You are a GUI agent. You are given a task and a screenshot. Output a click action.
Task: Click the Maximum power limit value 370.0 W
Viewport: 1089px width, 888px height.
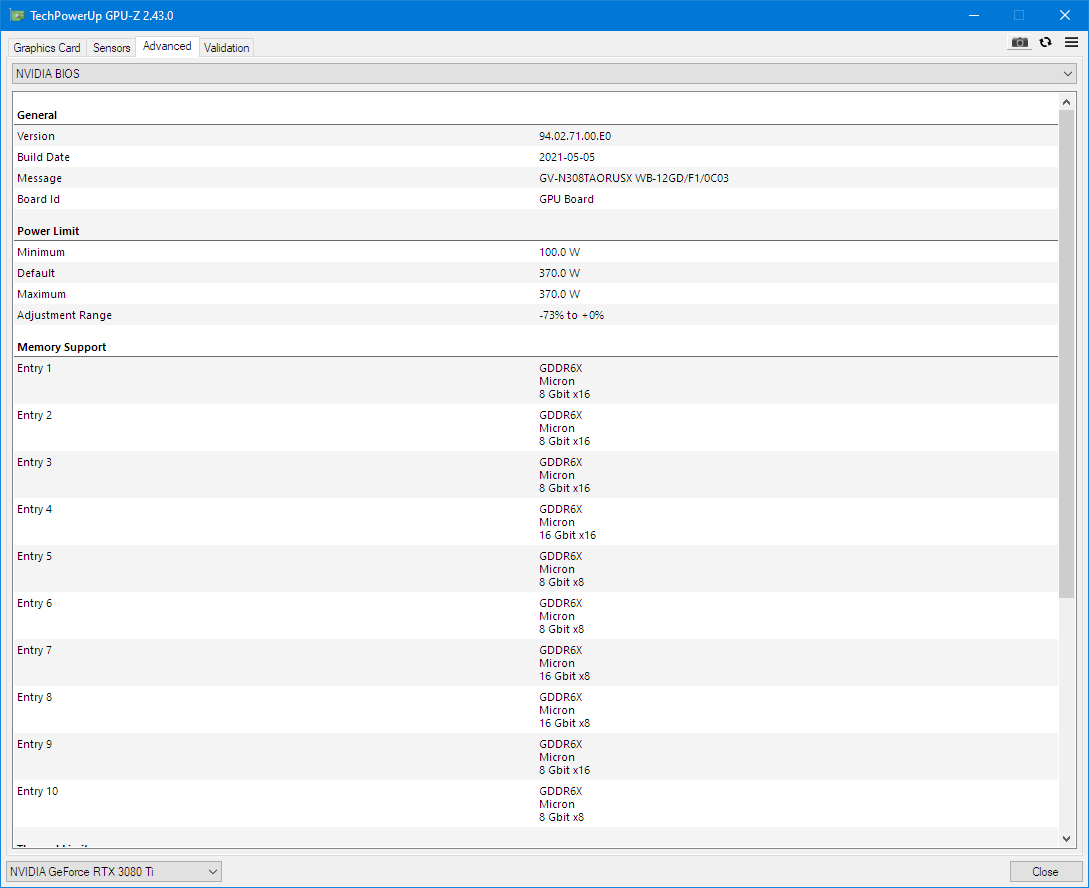click(x=560, y=294)
